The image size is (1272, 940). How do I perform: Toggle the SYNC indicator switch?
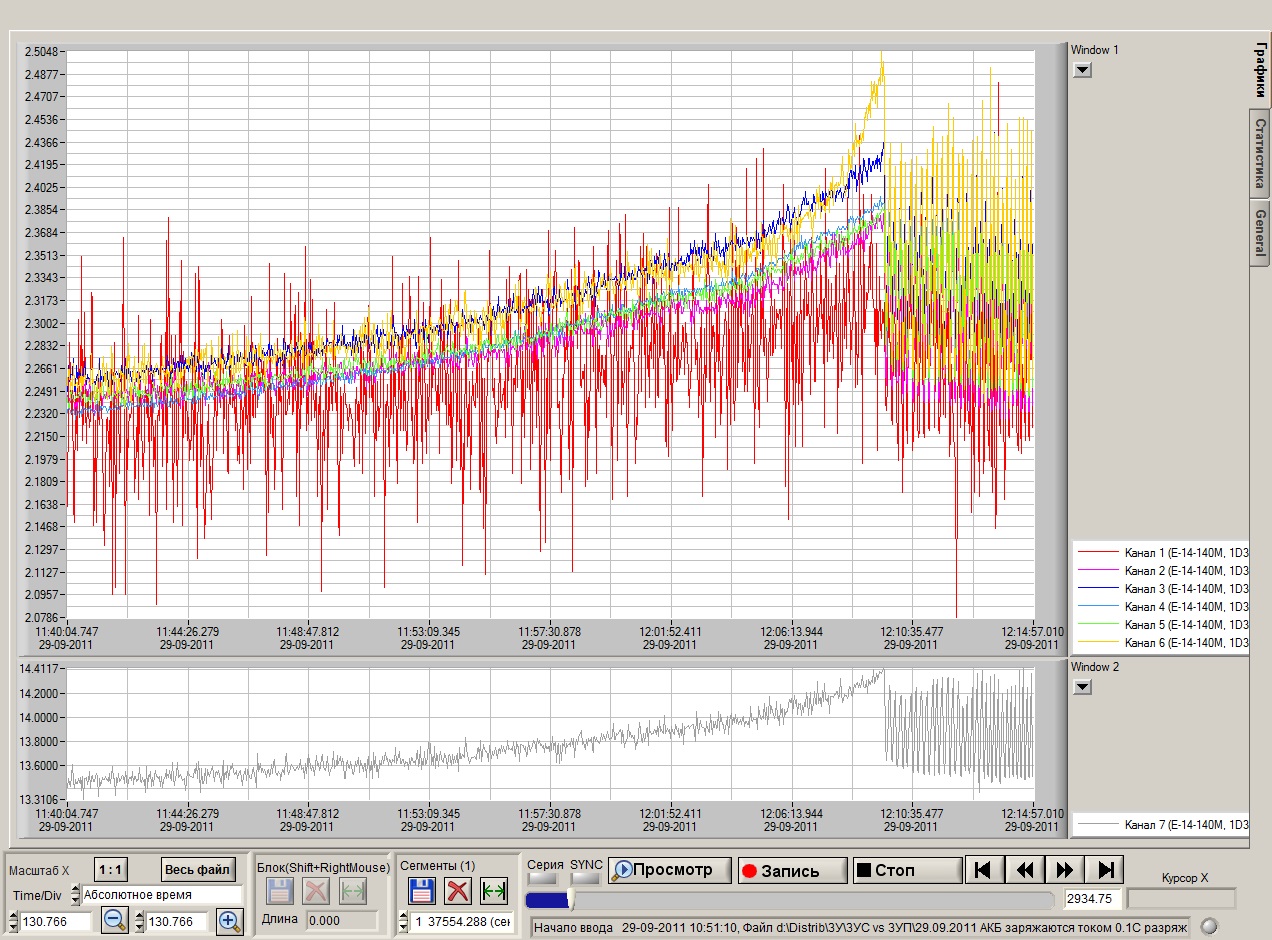click(x=586, y=878)
